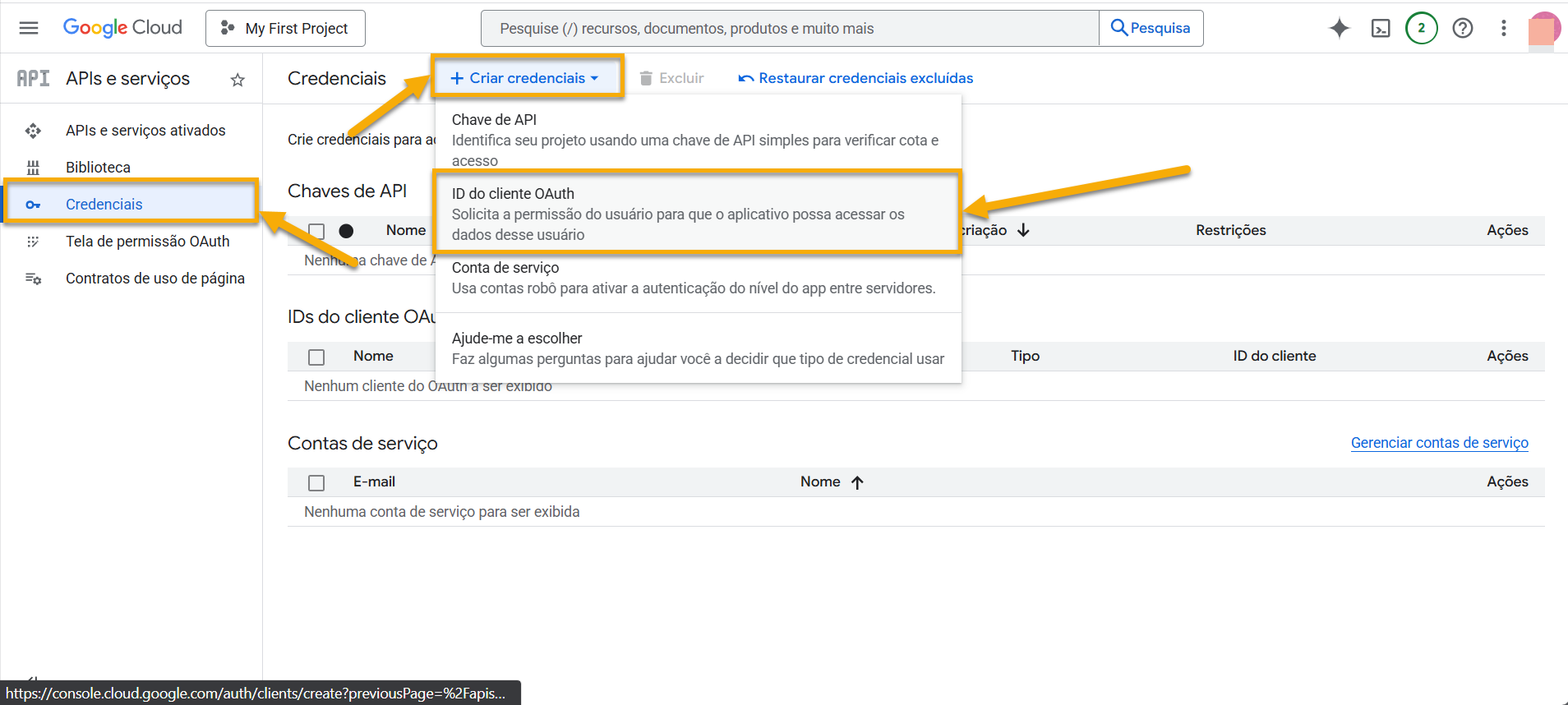Open Gerenciar contas de serviço link

coord(1440,443)
